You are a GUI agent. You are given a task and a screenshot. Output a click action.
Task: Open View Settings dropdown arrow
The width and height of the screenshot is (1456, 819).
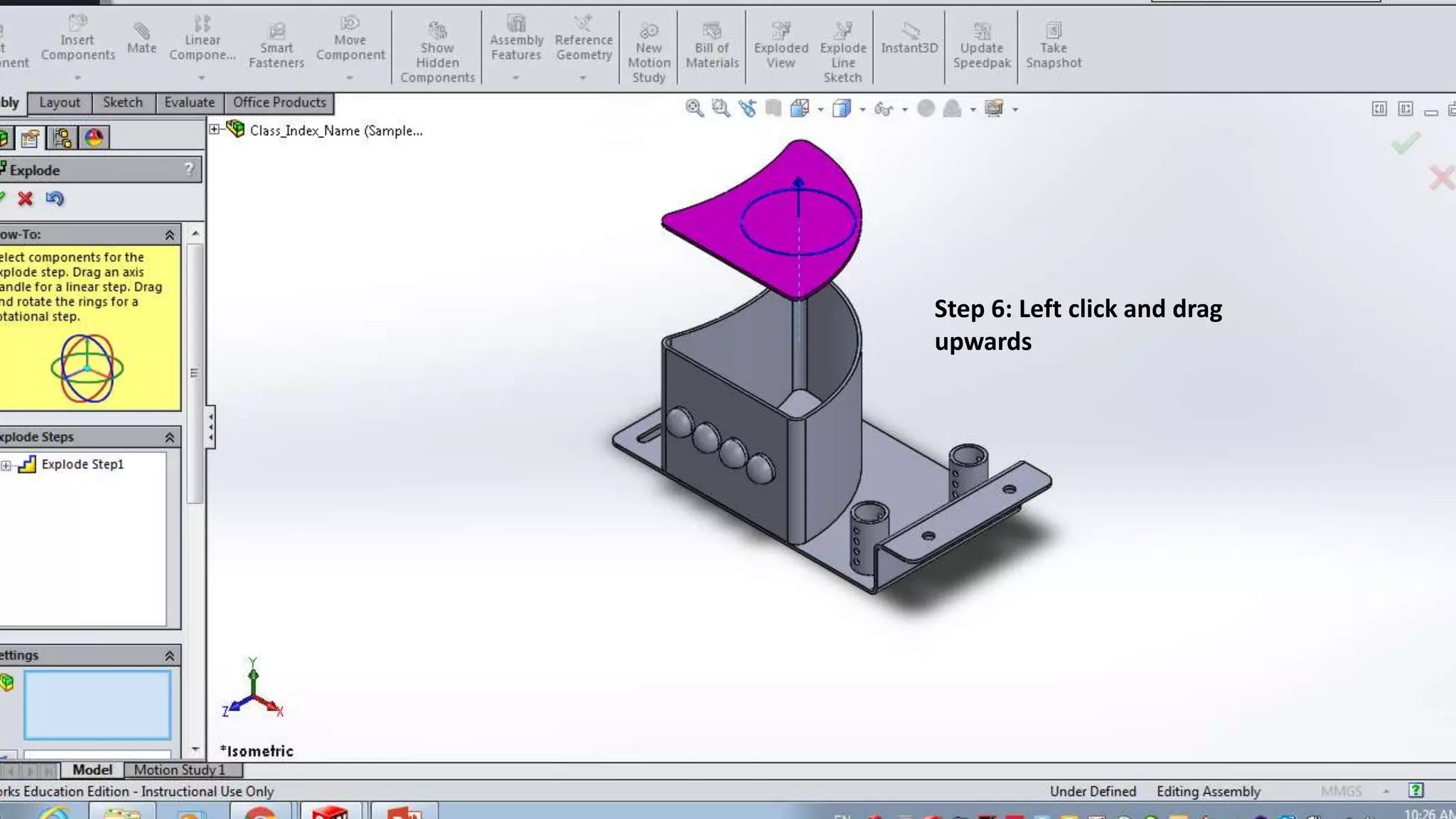pyautogui.click(x=1015, y=109)
